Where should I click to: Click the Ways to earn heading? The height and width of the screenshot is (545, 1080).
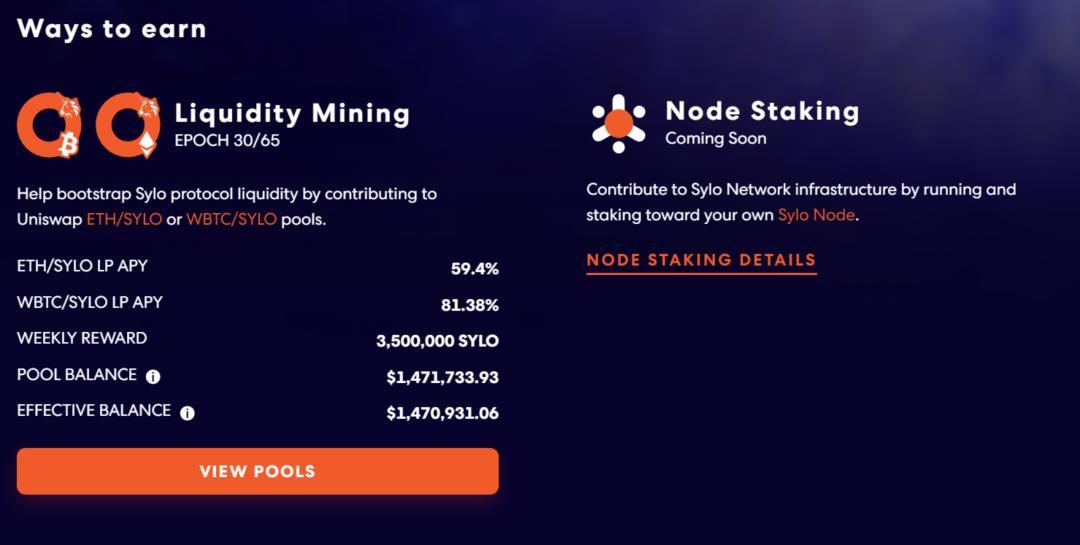(x=111, y=29)
